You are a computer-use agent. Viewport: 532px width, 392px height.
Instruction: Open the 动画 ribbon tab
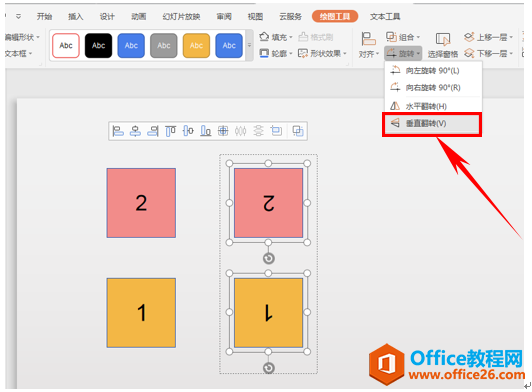[138, 16]
